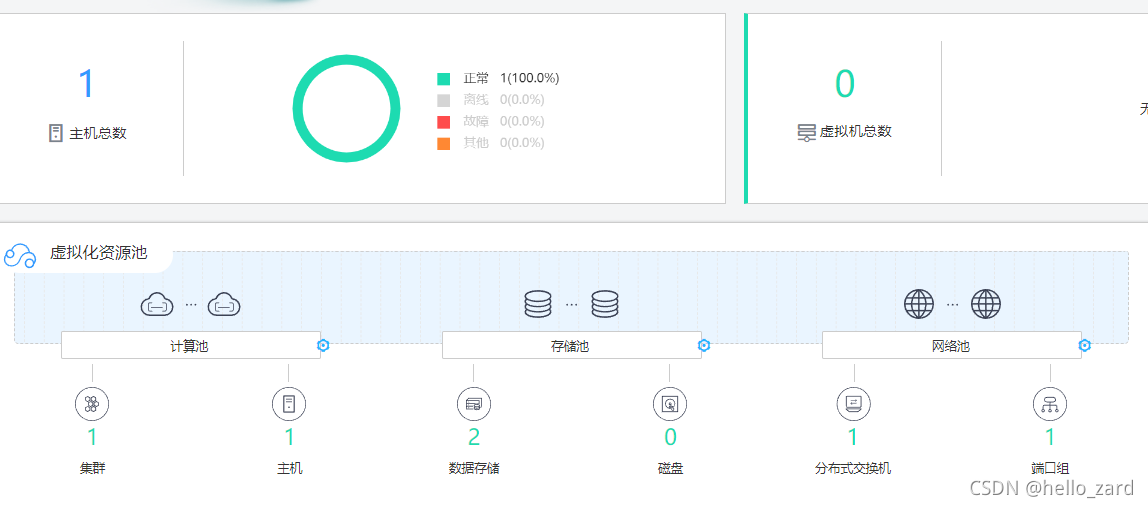Click the port group (端口组) icon
Viewport: 1148px width, 508px height.
coord(1050,404)
